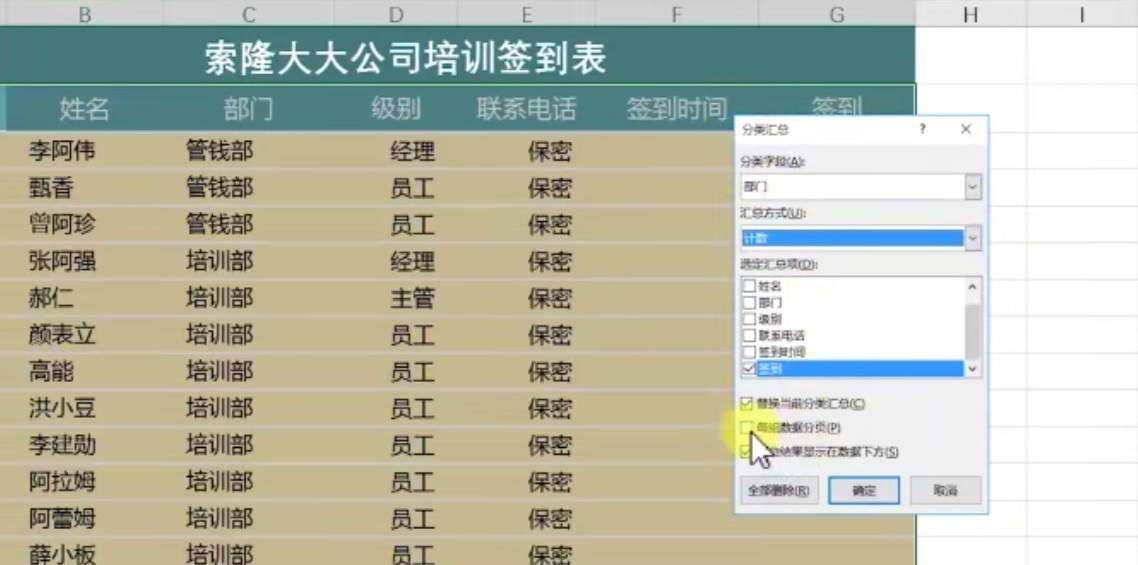This screenshot has height=565, width=1138.
Task: Expand the 汇总方式 dropdown arrow
Action: (973, 238)
